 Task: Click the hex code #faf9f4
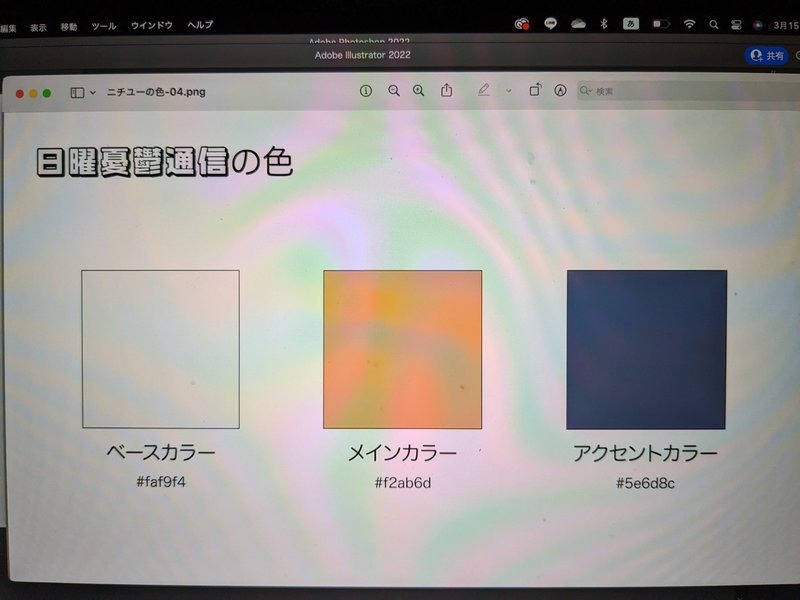161,482
